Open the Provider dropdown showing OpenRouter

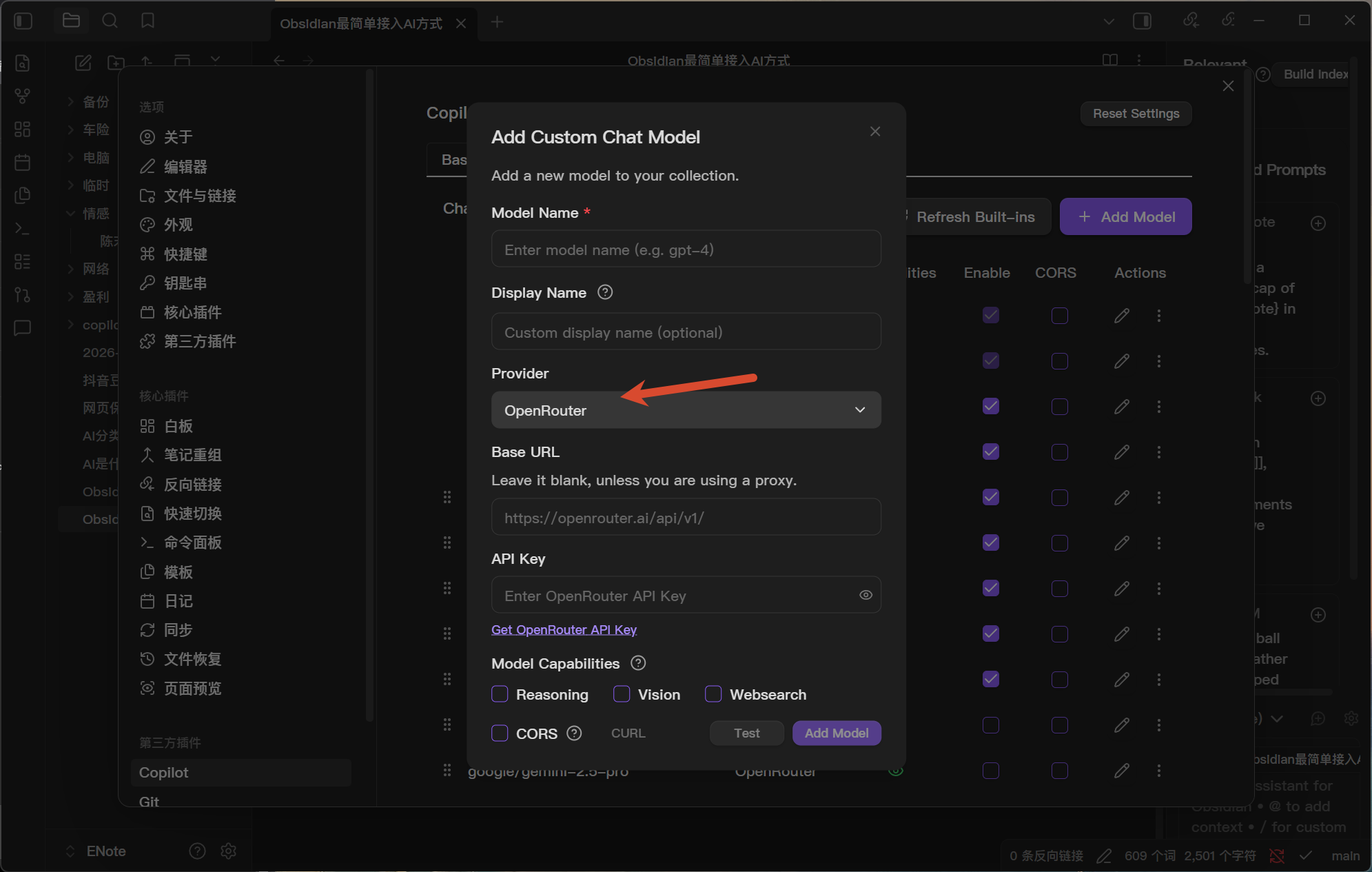pyautogui.click(x=686, y=410)
